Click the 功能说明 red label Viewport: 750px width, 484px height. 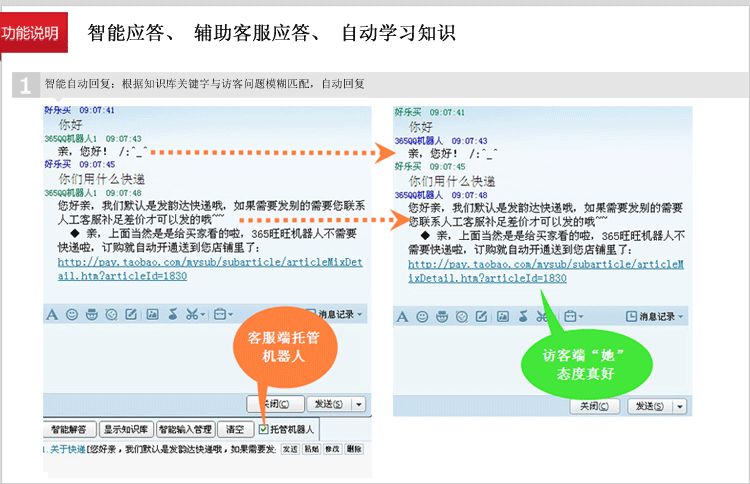(33, 33)
